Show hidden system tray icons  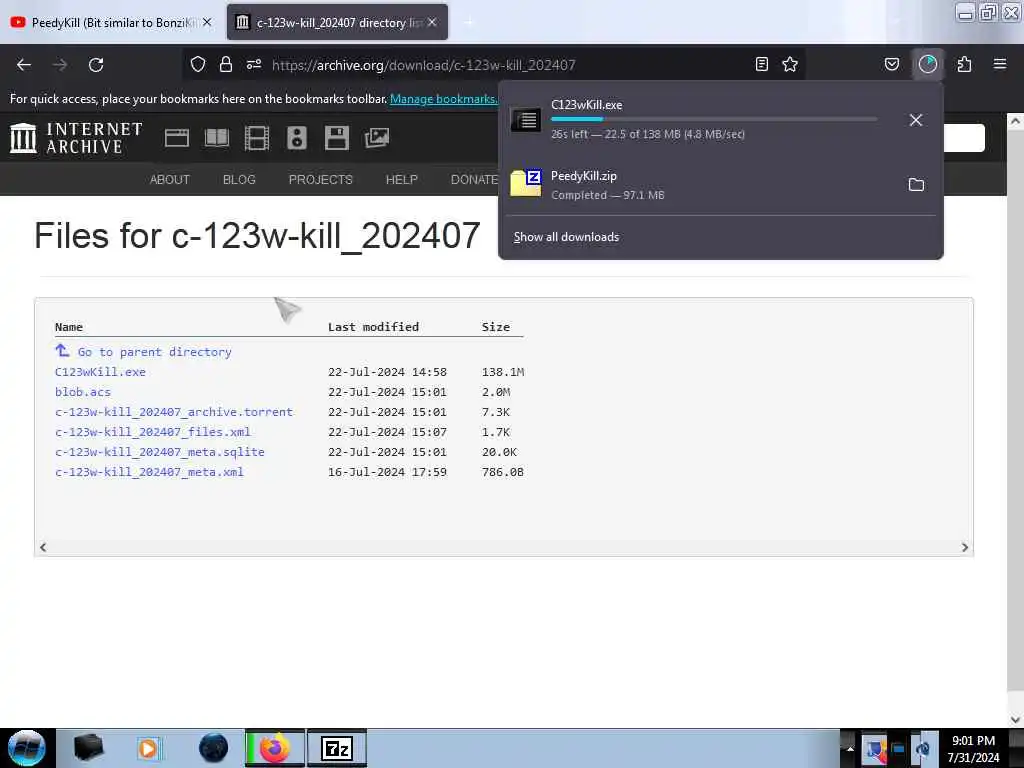(850, 748)
